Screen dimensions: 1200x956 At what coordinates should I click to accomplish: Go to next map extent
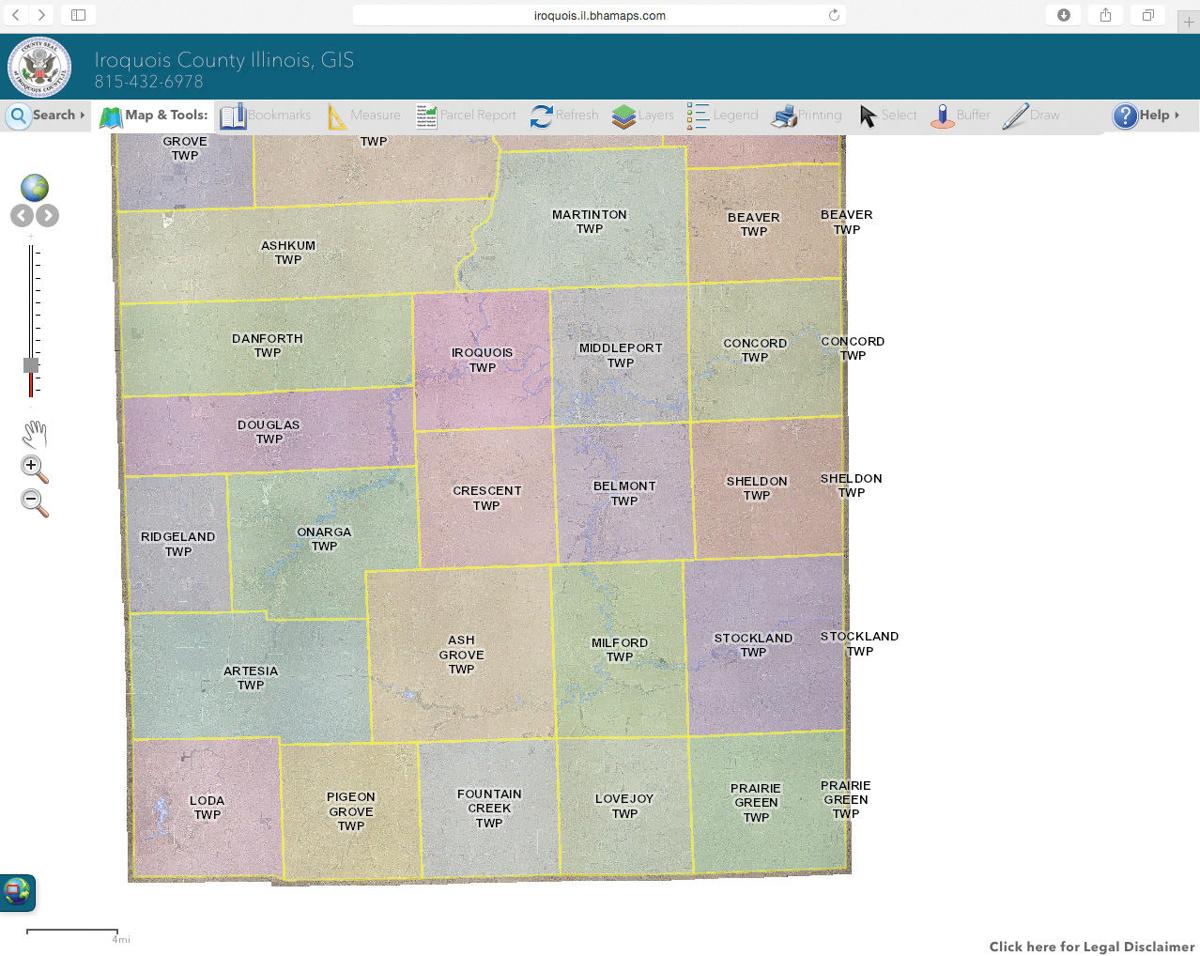(47, 215)
